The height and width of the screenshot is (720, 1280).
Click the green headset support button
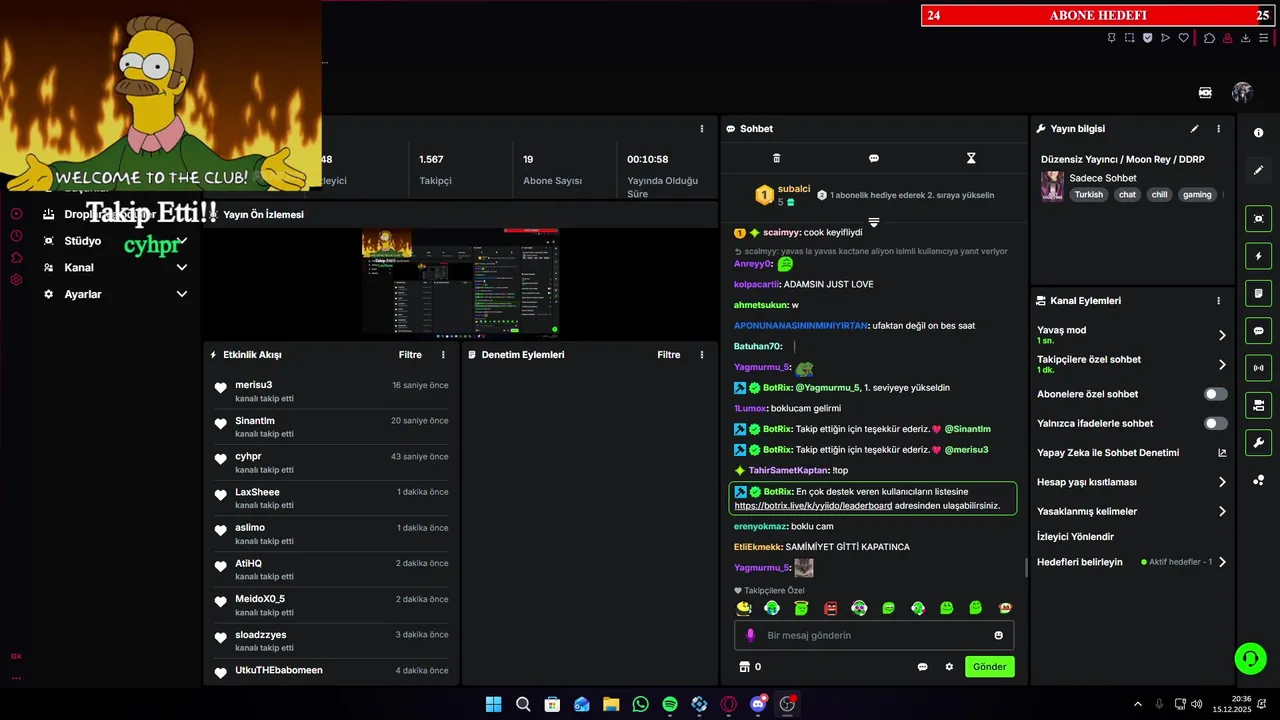pyautogui.click(x=1250, y=658)
